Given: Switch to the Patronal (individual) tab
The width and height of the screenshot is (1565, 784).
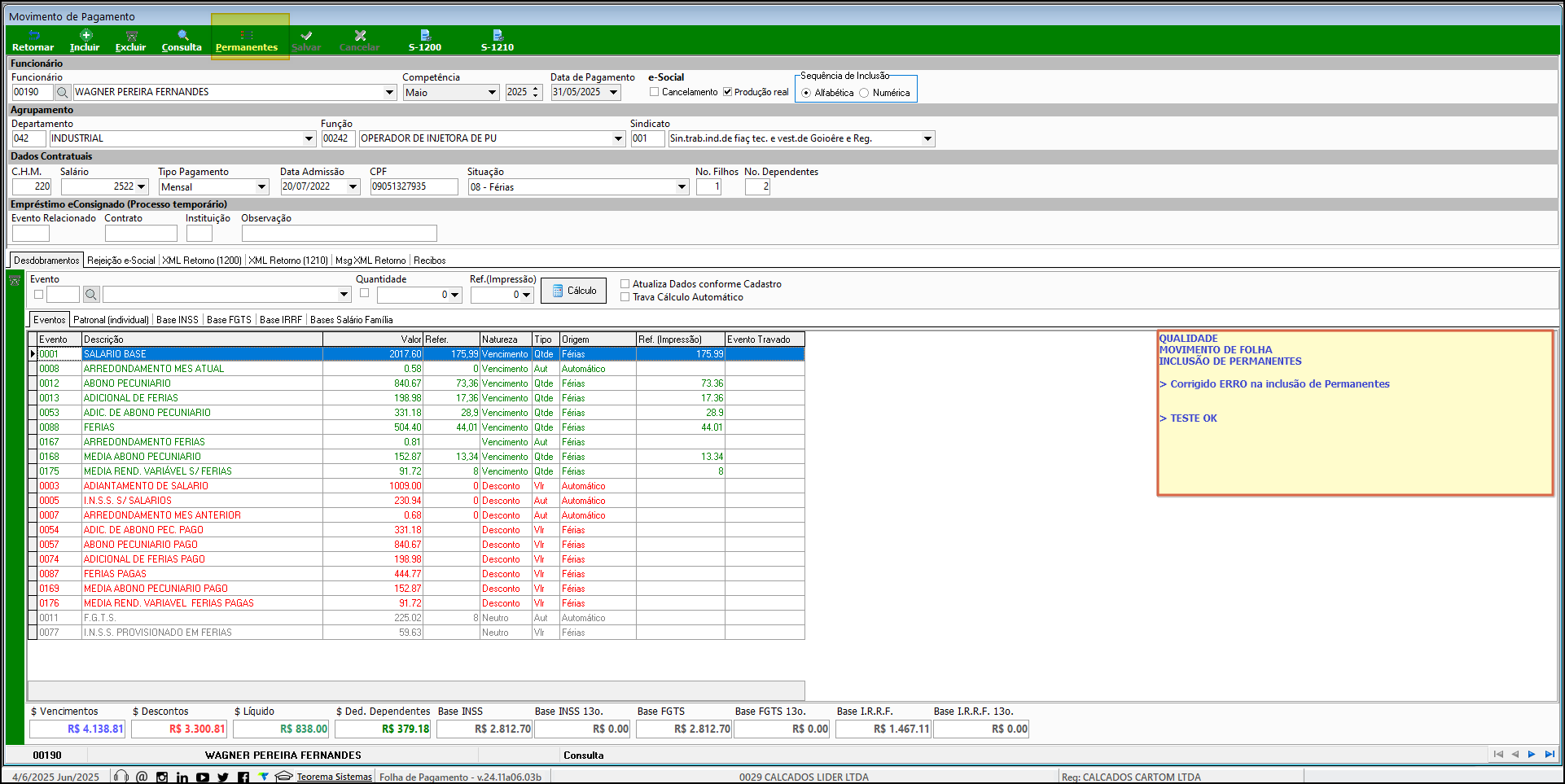Looking at the screenshot, I should (112, 320).
